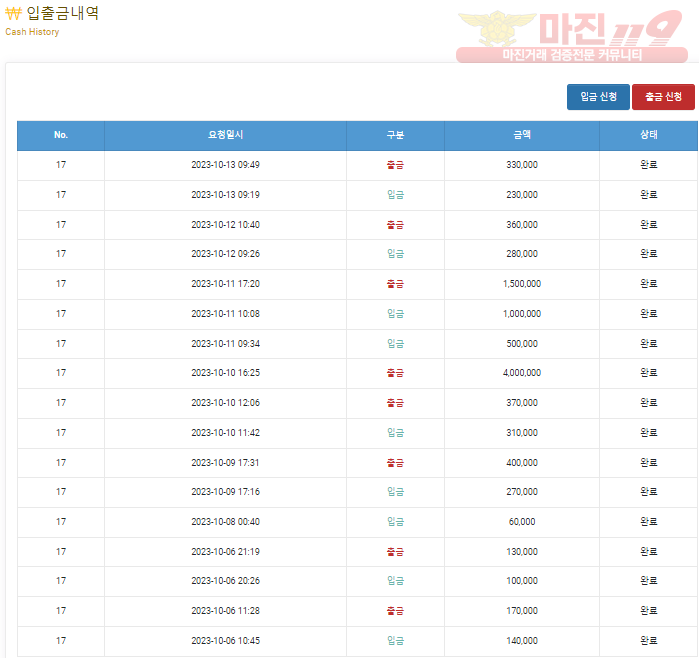Select the 2023-10-13 09:49 timestamp cell
Viewport: 699px width, 658px height.
point(225,165)
